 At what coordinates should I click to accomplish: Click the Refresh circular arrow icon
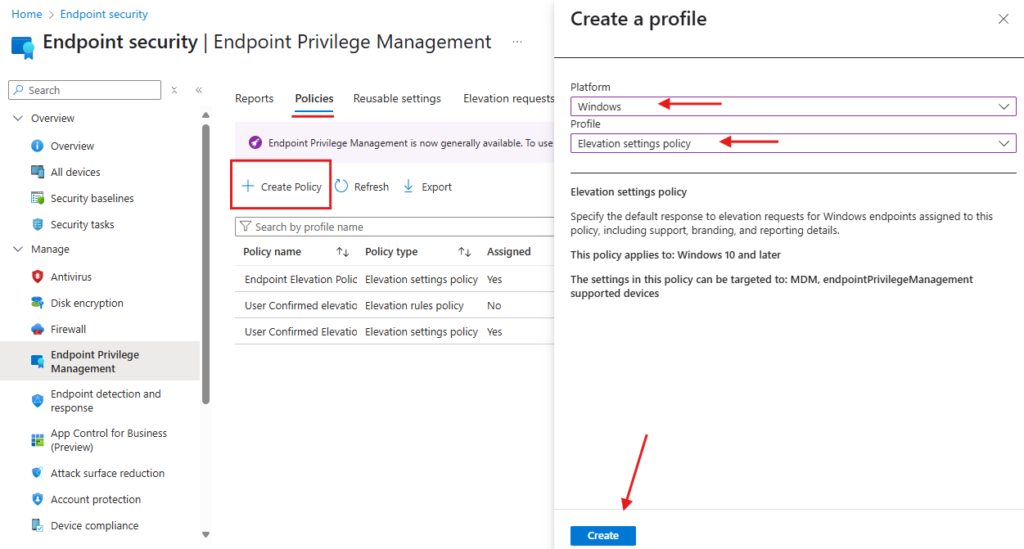342,186
